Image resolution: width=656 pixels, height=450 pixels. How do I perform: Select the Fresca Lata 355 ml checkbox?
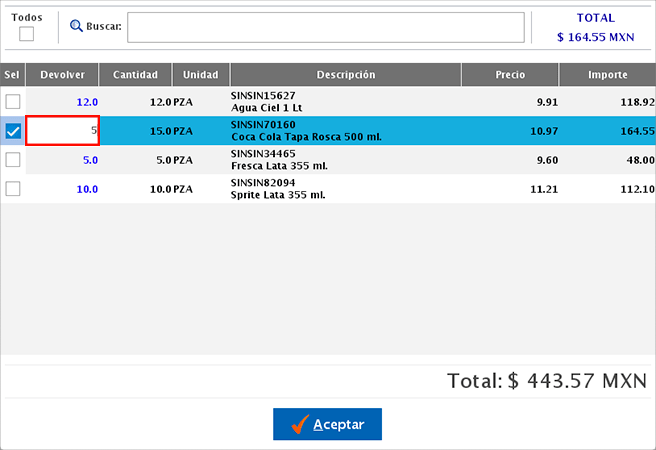point(13,160)
